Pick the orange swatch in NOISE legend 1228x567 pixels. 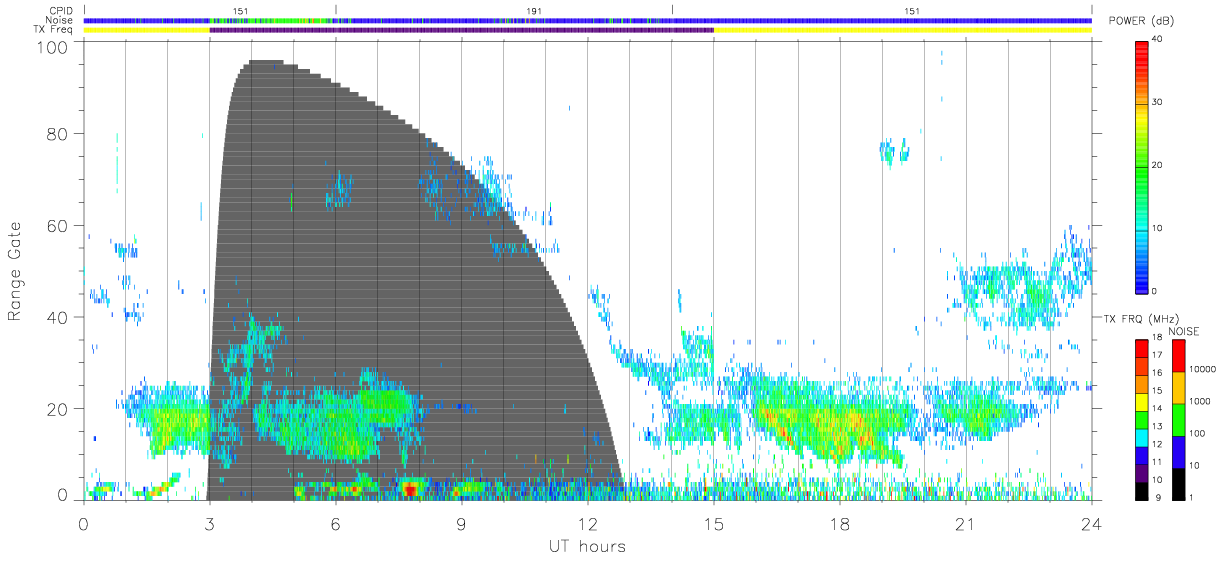pyautogui.click(x=1178, y=386)
